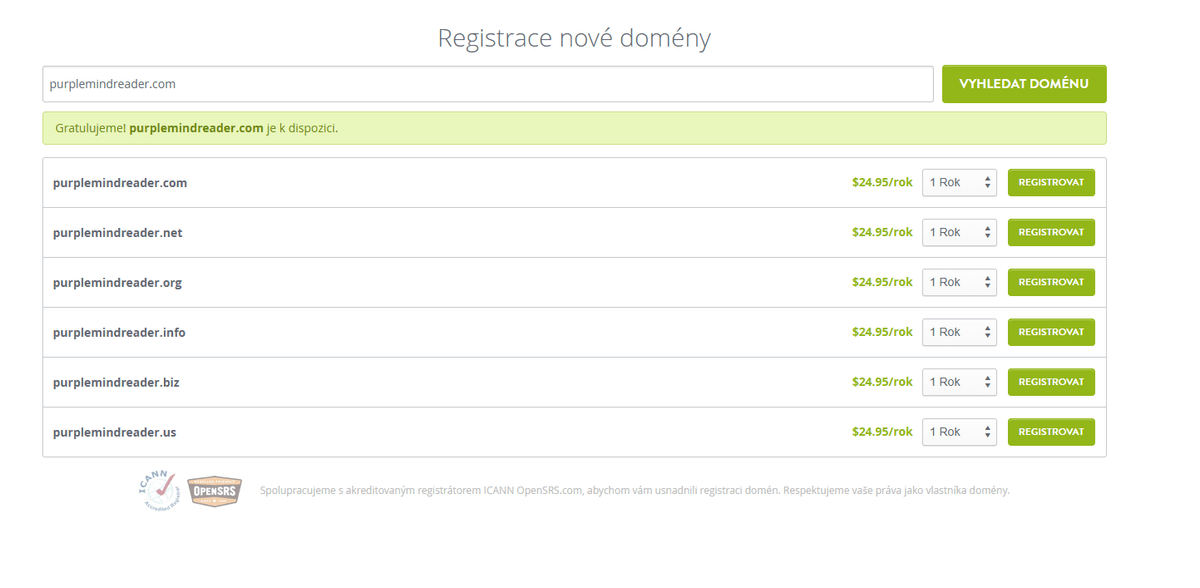Click the $24.95/rok price for .net
The height and width of the screenshot is (588, 1200).
[882, 232]
